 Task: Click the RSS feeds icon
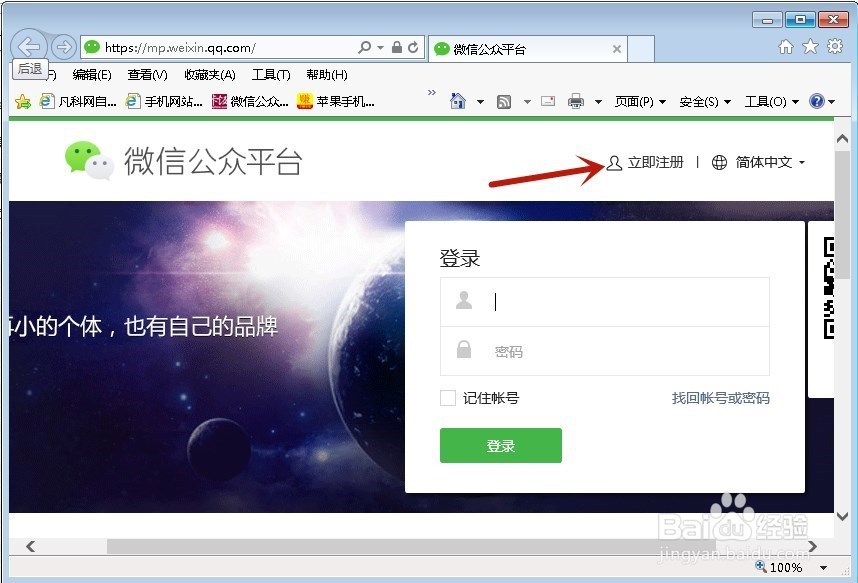(x=503, y=102)
